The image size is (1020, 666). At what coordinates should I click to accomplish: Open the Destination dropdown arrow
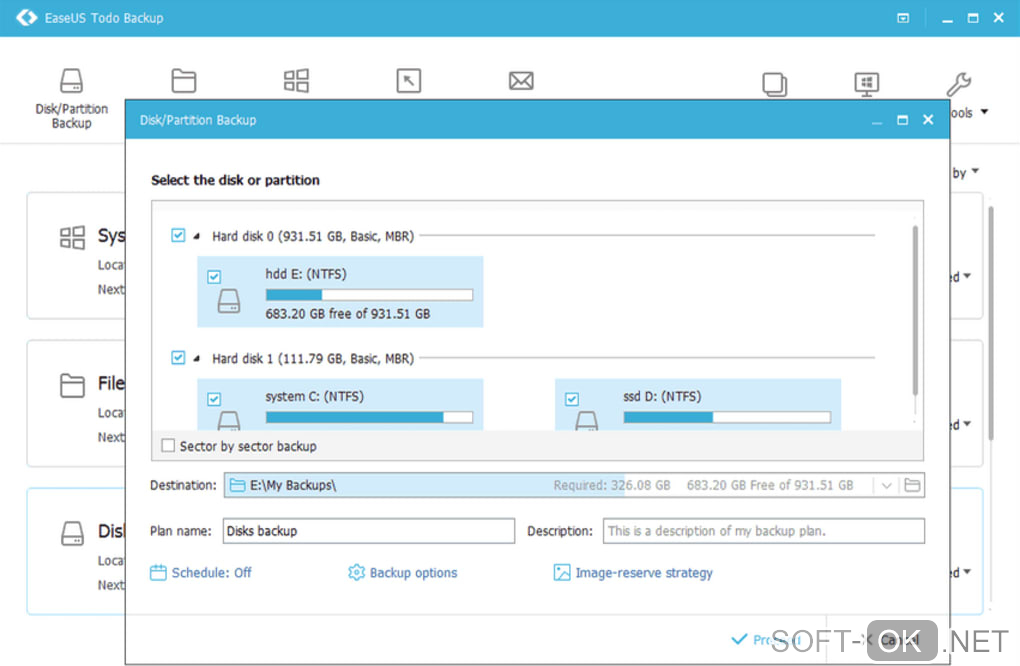point(886,485)
